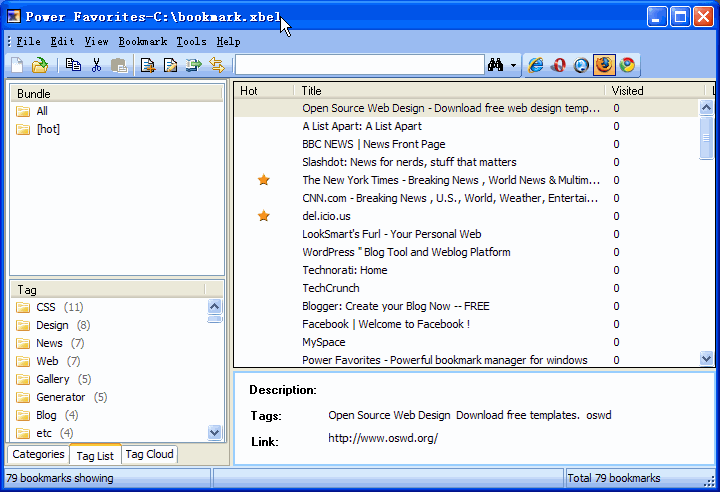Select the LookSmart's Furl bookmark

click(466, 234)
